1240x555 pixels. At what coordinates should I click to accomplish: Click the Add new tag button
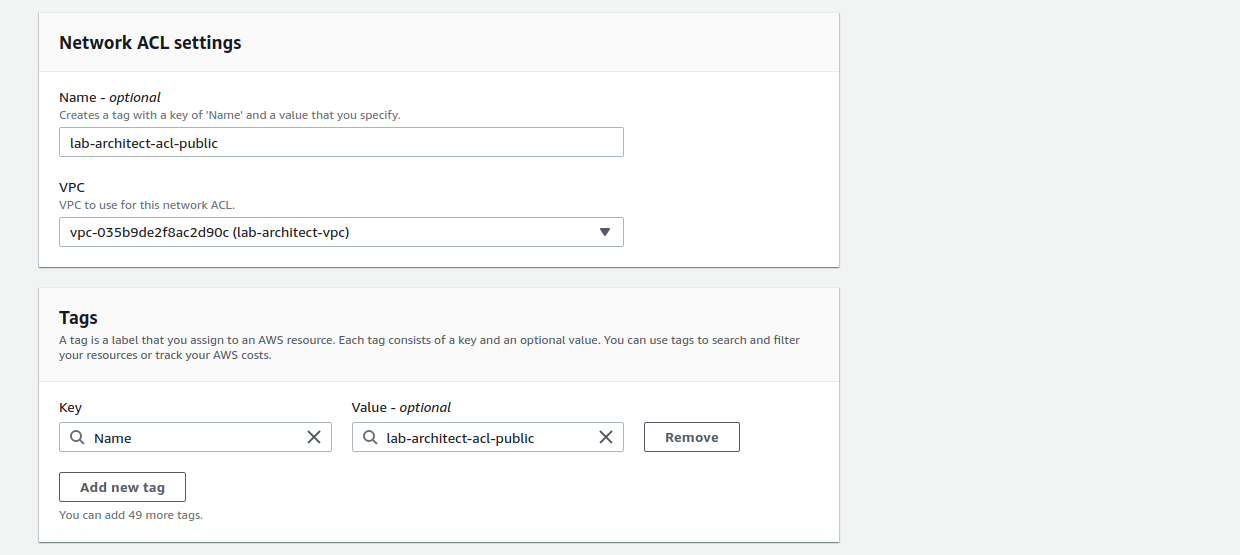122,487
